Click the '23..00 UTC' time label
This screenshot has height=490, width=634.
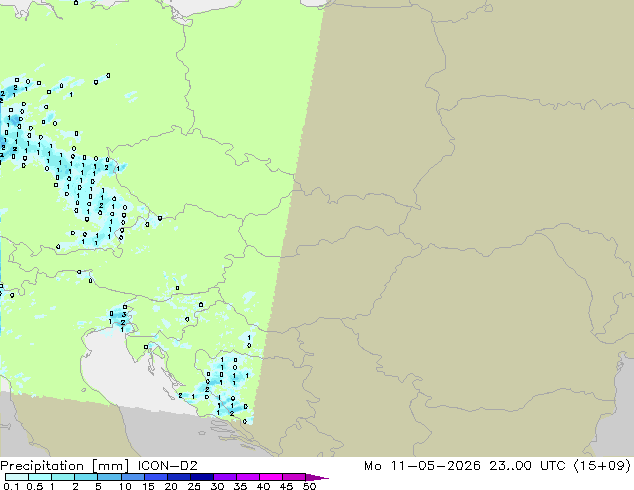(x=527, y=466)
